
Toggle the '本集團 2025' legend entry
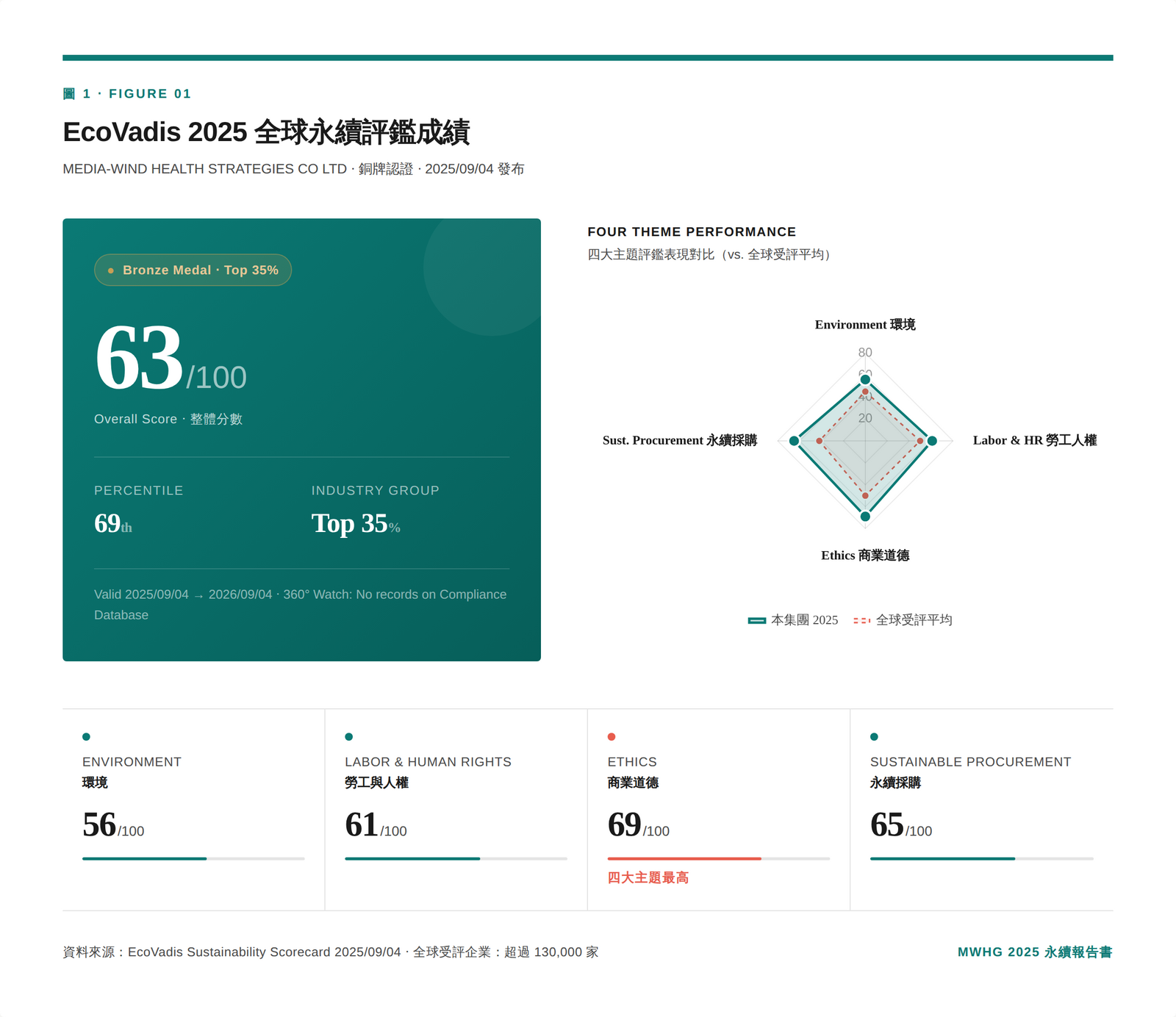click(793, 620)
